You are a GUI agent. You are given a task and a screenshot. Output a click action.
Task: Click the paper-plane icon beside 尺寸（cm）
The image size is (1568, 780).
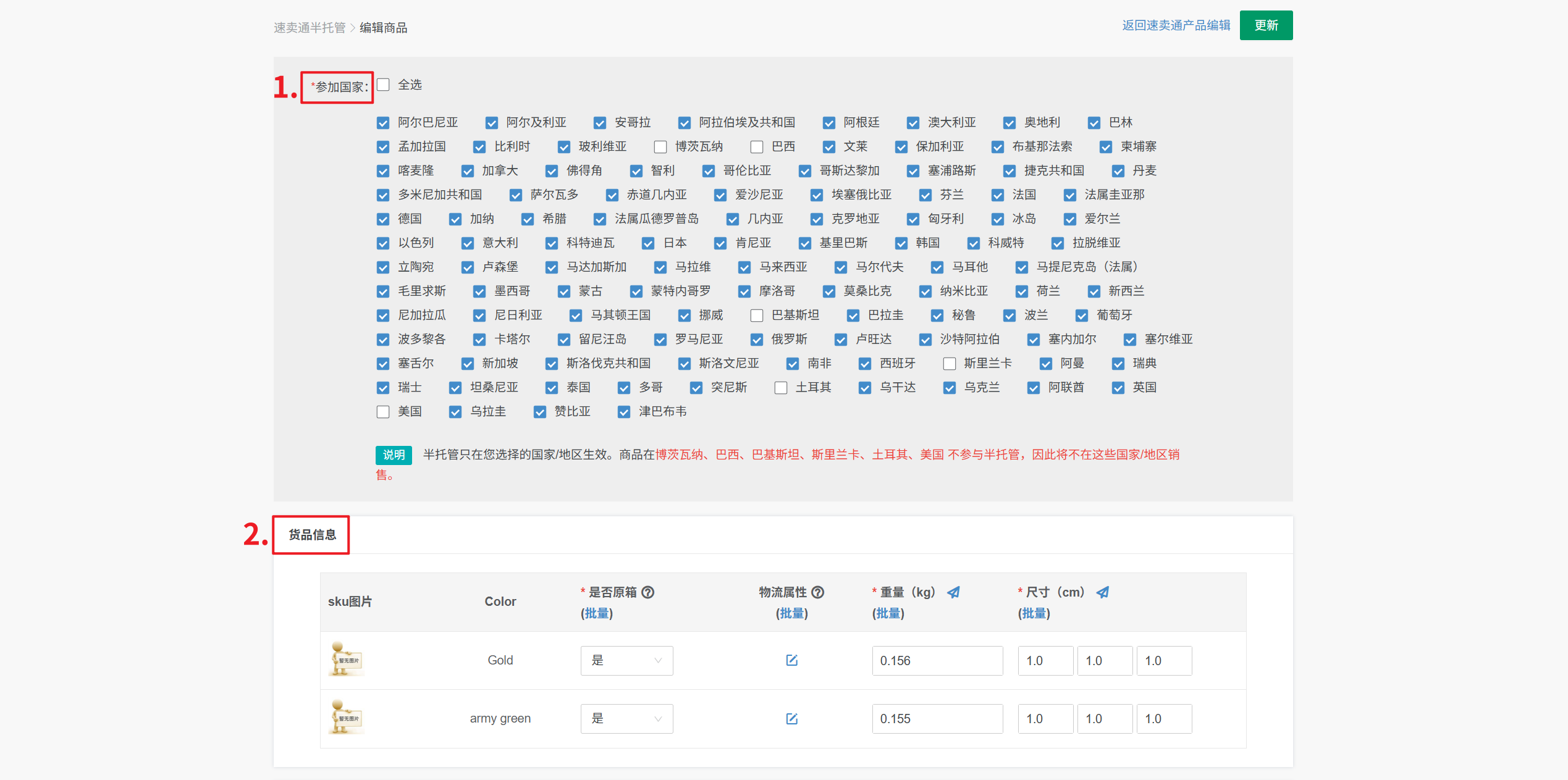pos(1102,592)
